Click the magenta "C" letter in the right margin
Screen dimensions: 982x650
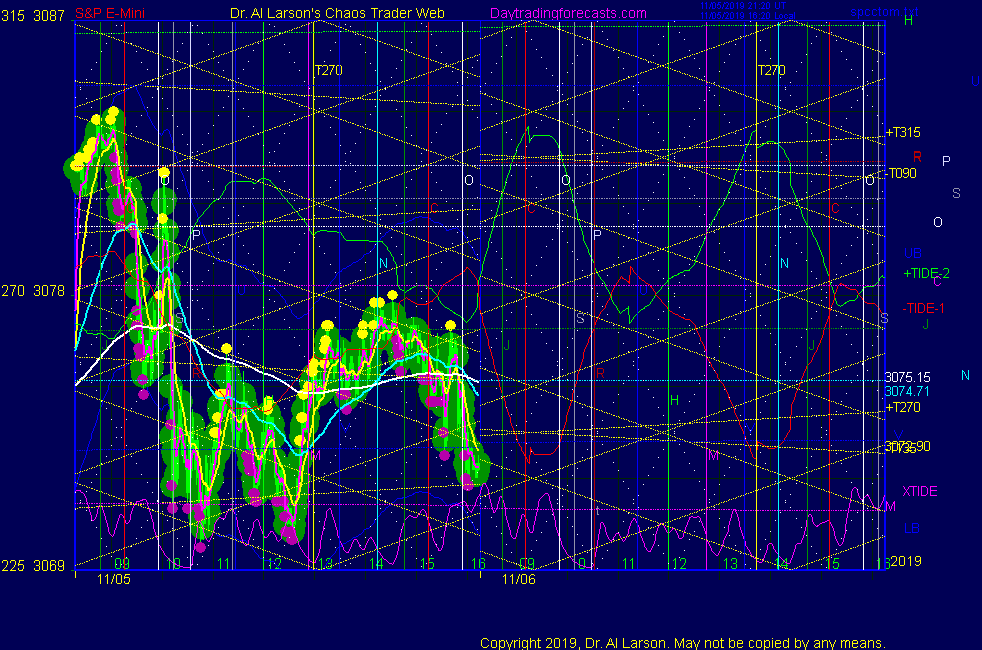pos(937,282)
